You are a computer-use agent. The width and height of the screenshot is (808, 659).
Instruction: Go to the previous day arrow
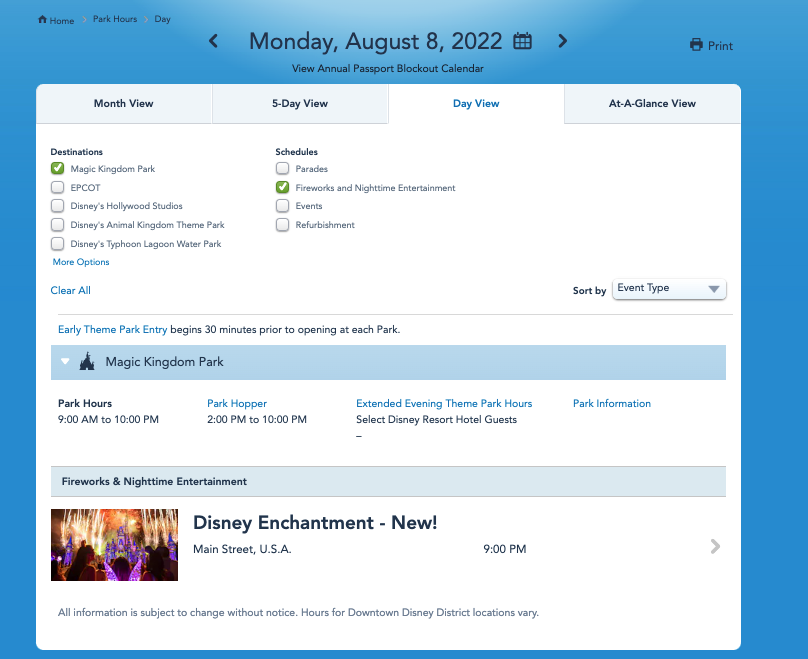pyautogui.click(x=213, y=41)
